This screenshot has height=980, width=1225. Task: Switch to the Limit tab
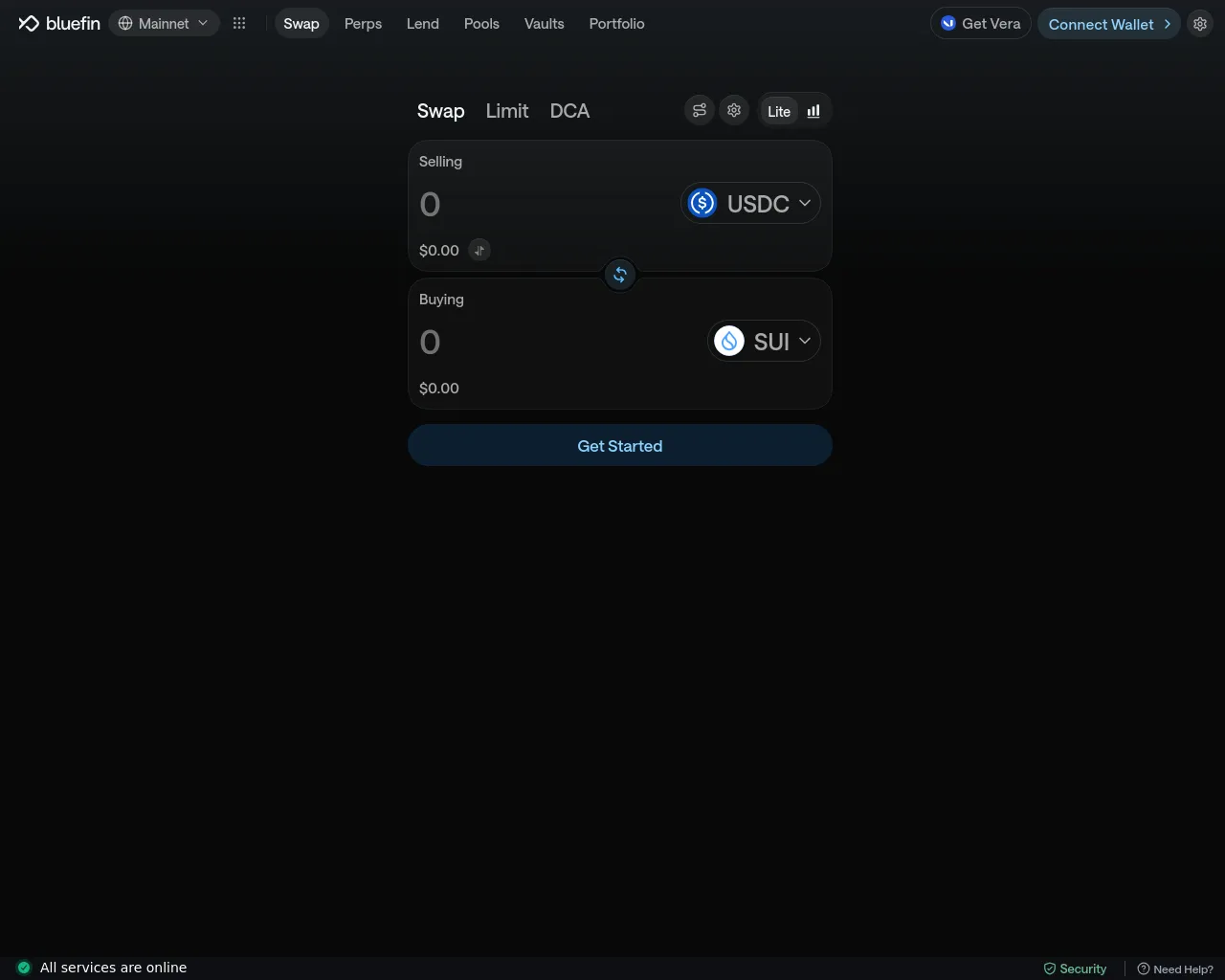pyautogui.click(x=507, y=111)
